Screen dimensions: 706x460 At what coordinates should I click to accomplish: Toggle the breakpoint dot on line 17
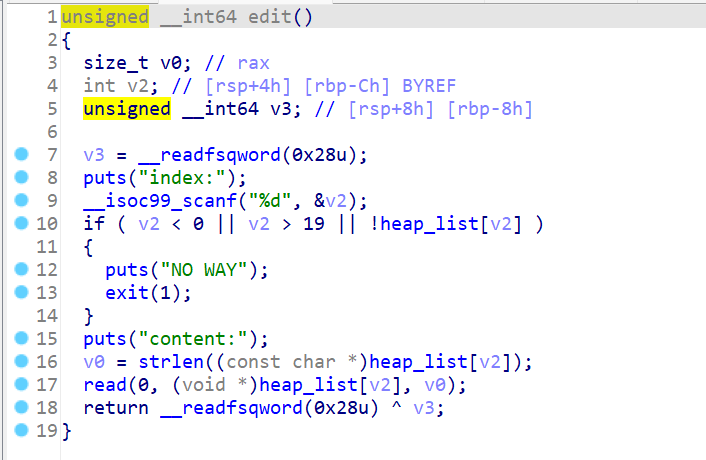[x=21, y=384]
